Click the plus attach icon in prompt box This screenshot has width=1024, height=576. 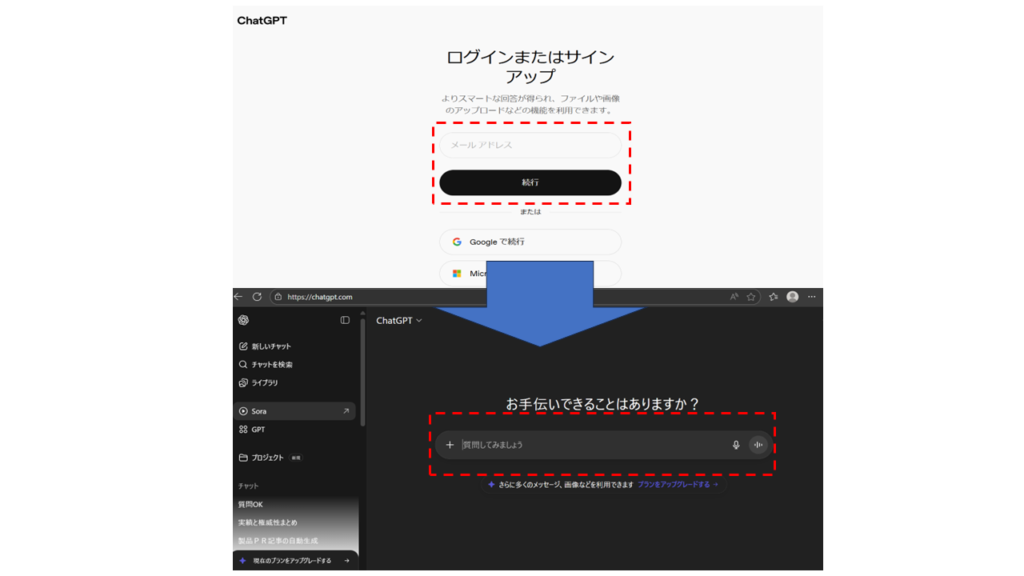tap(449, 445)
